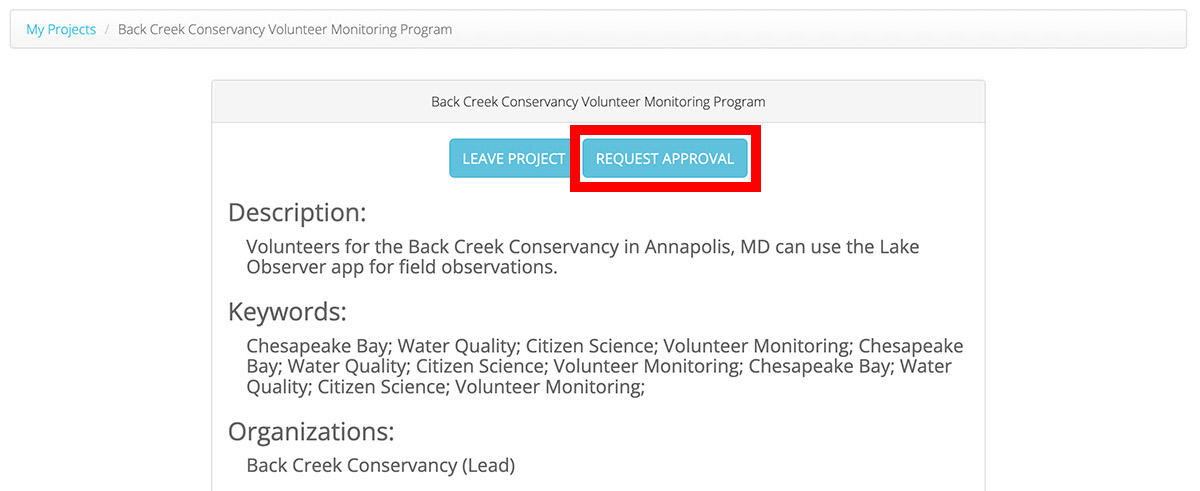Select the Organizations heading

click(311, 432)
